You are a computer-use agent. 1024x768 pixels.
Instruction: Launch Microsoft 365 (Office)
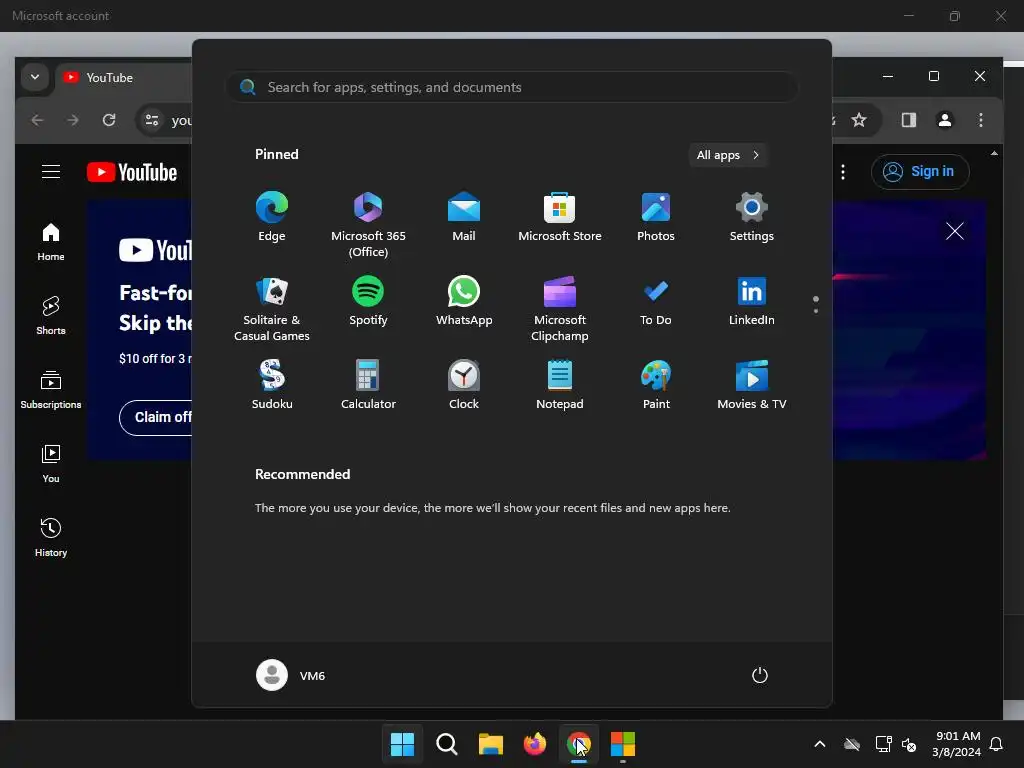pyautogui.click(x=368, y=224)
